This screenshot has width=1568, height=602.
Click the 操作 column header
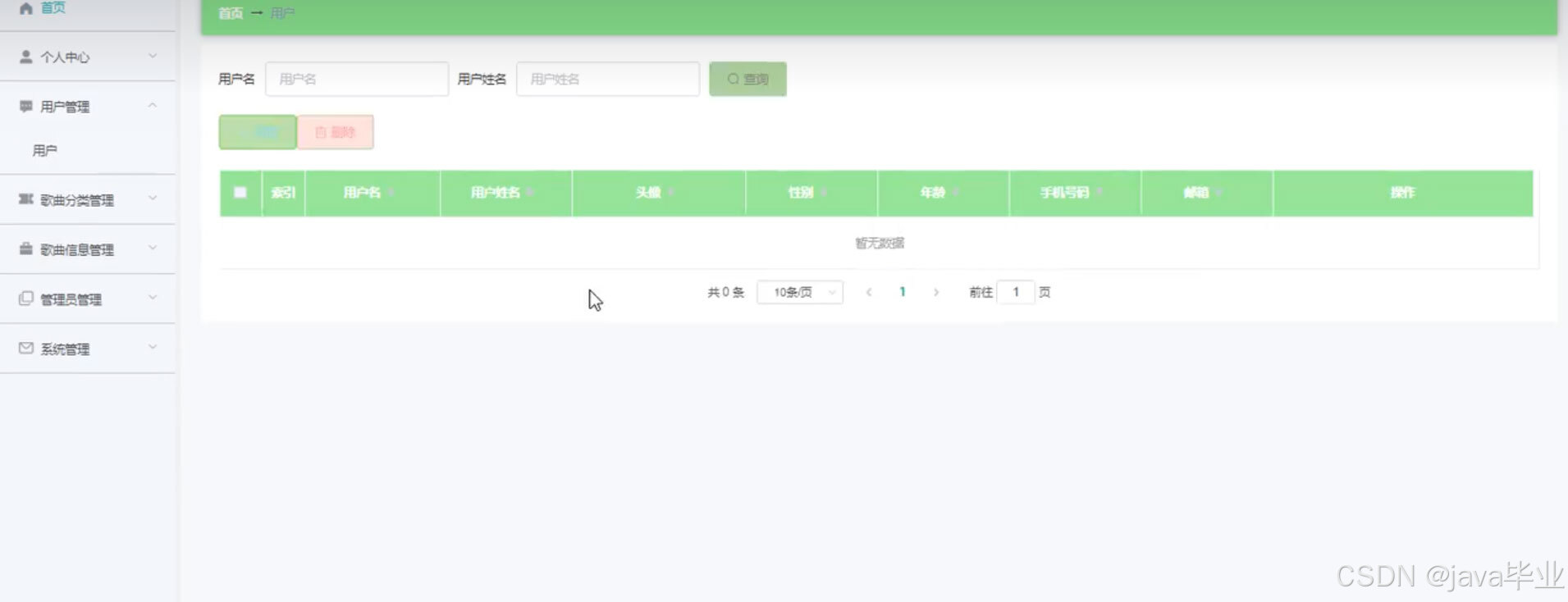(1402, 193)
